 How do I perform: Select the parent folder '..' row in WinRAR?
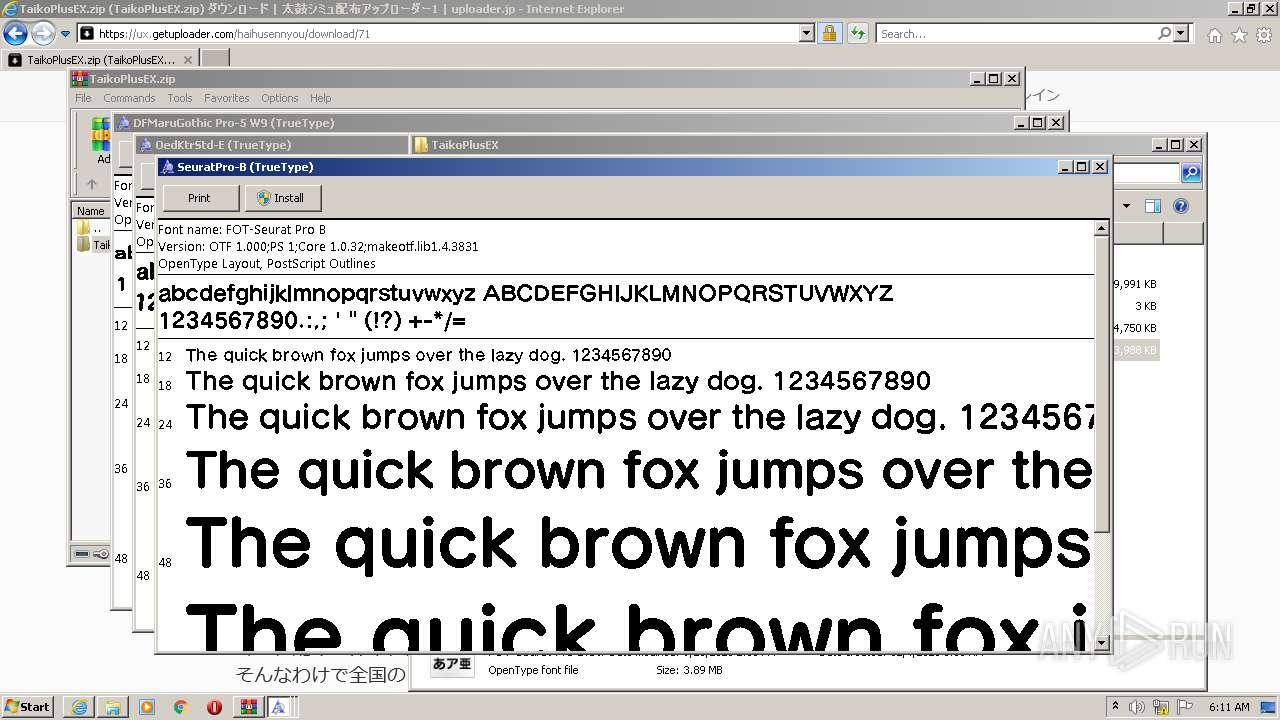92,228
